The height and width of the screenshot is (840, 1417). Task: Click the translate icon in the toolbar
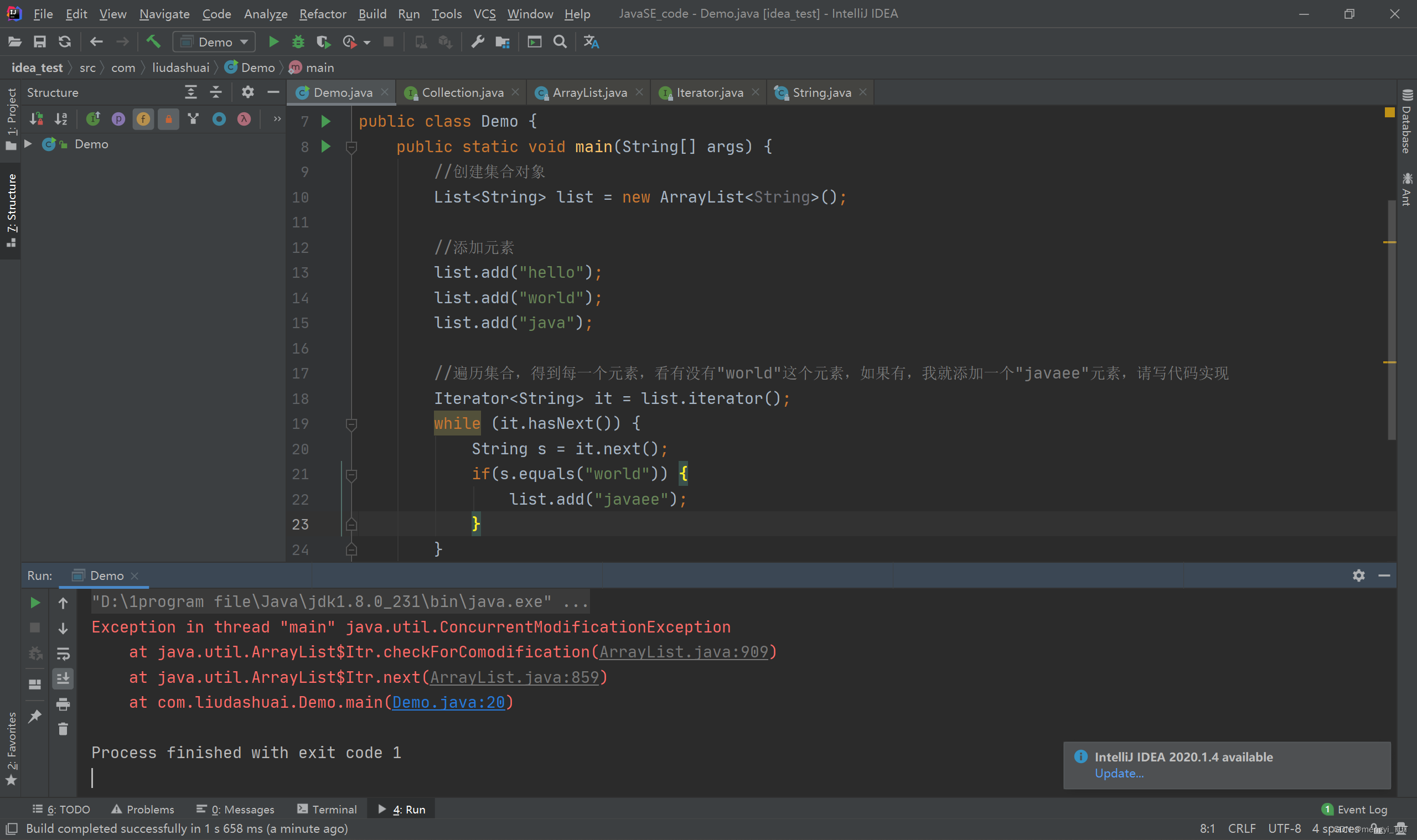(591, 42)
